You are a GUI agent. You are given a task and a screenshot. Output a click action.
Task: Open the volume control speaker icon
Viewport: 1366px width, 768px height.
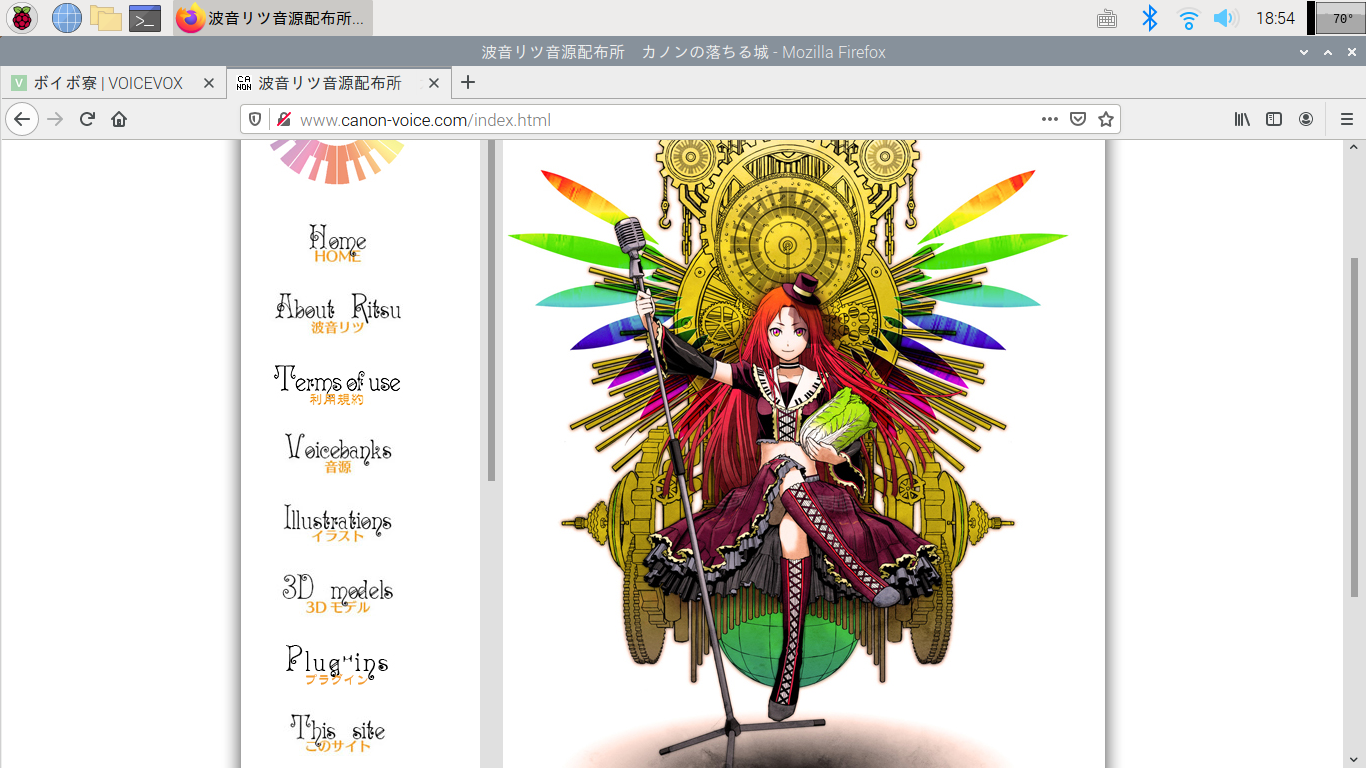click(1225, 18)
